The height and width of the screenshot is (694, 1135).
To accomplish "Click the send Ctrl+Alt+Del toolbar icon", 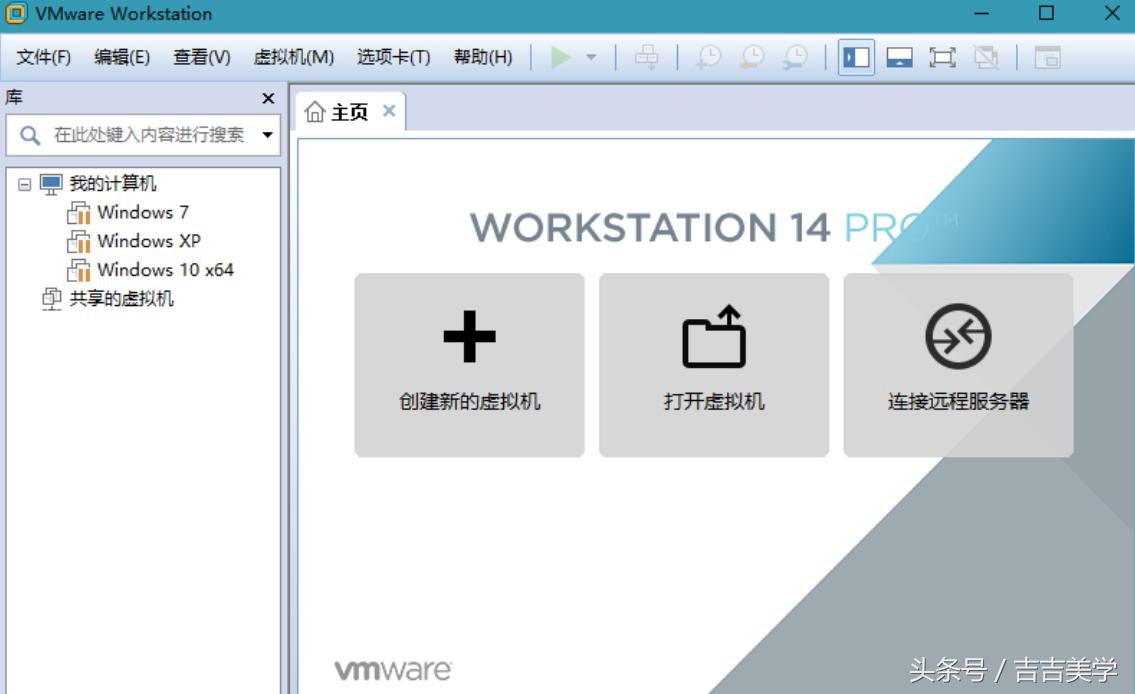I will pyautogui.click(x=647, y=57).
